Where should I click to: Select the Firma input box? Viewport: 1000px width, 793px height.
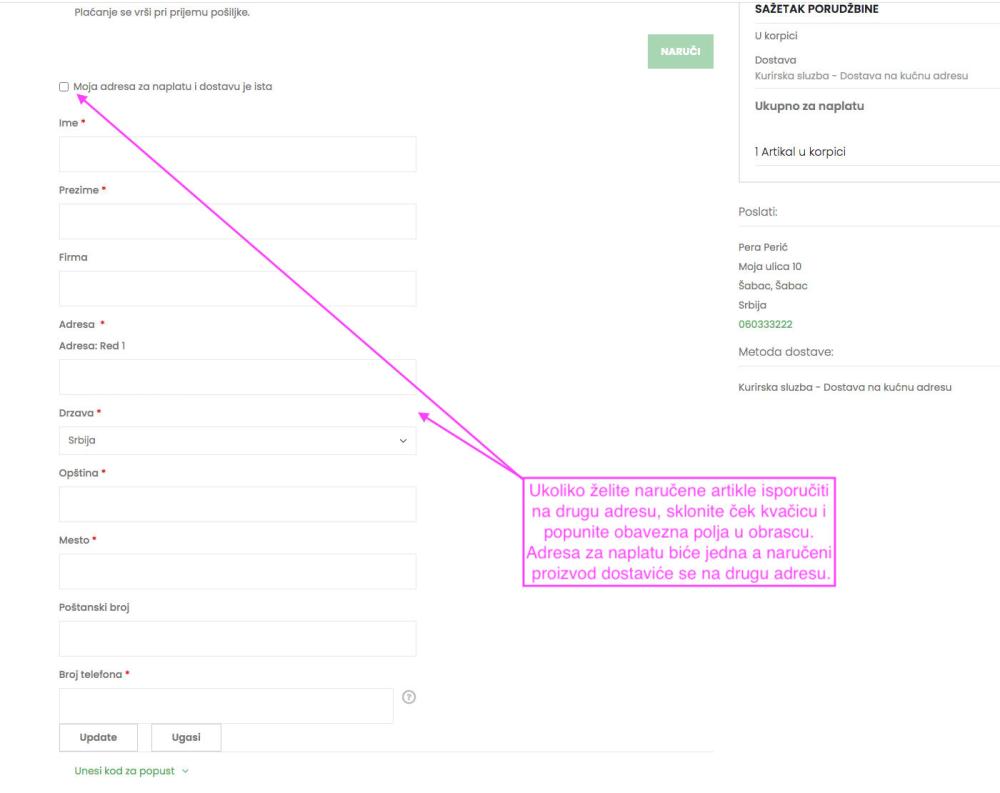tap(237, 288)
